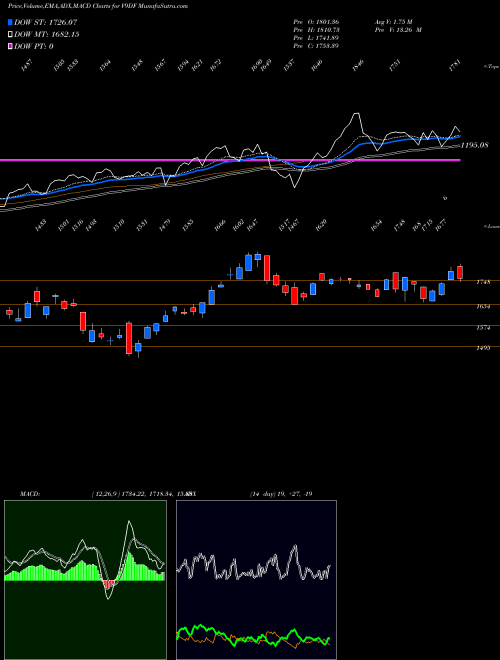Click the 'Pre H: 1810.73' value

(316, 30)
